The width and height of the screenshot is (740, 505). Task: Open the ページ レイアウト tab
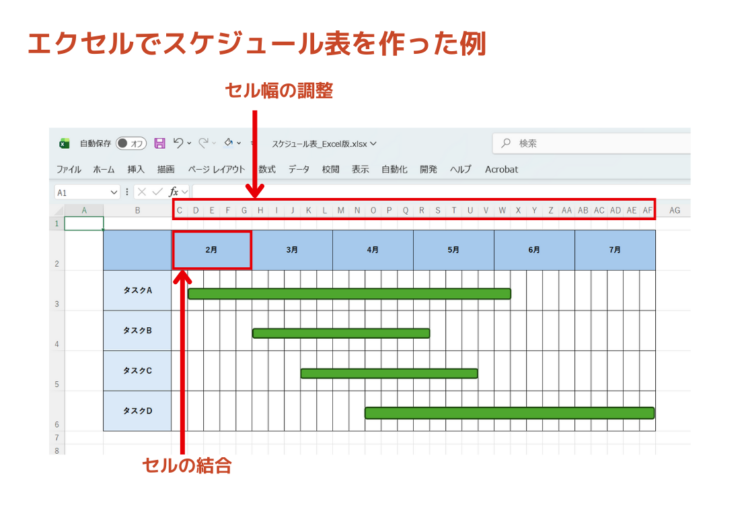217,169
